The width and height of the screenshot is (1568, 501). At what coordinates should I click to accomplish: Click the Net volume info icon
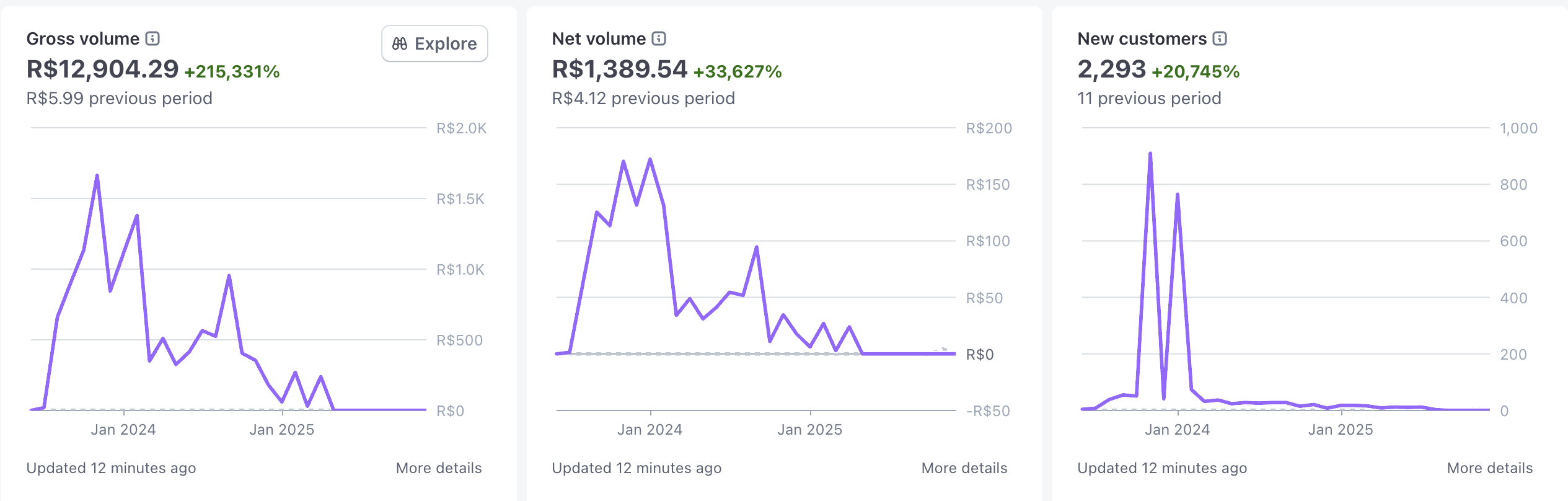tap(659, 38)
